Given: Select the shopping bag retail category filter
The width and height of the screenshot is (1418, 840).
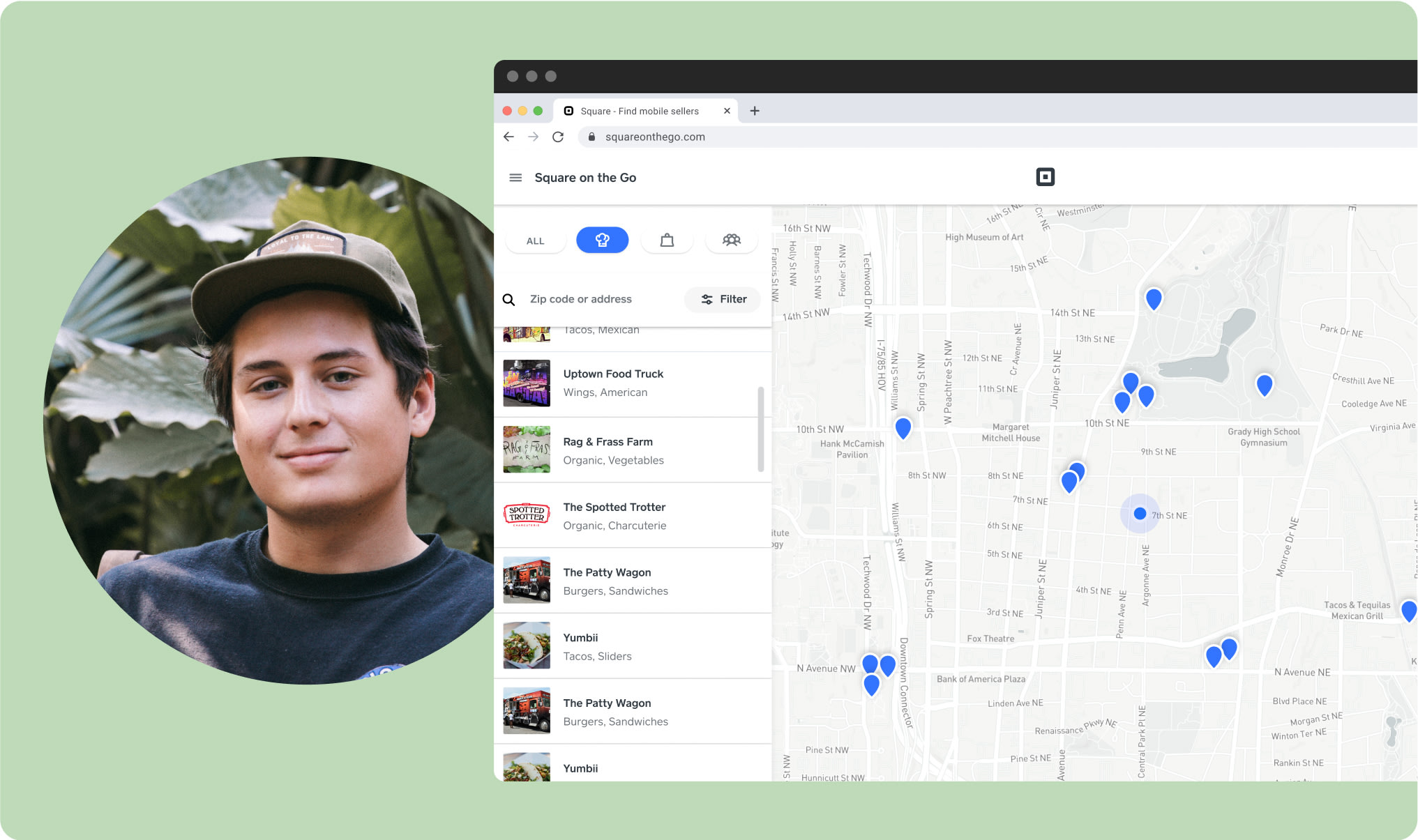Looking at the screenshot, I should point(667,240).
